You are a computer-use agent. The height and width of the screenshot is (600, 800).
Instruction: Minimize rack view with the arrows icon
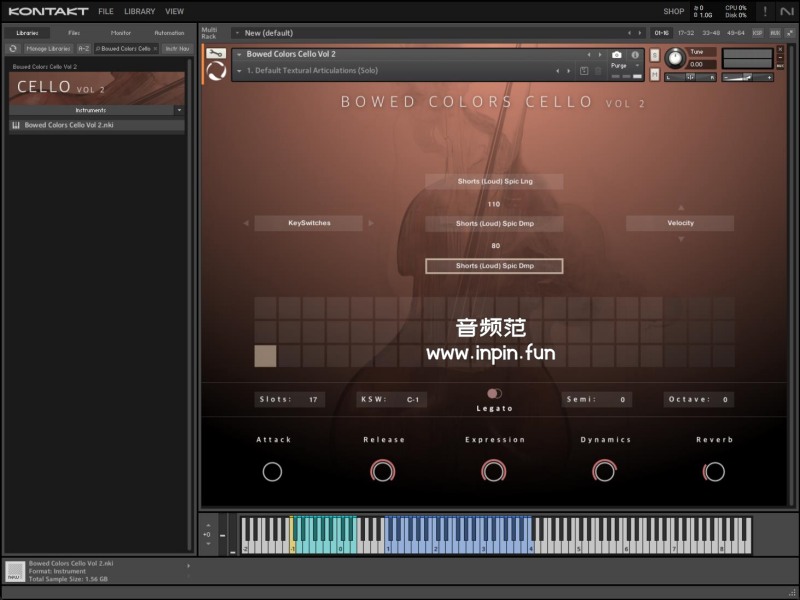(x=790, y=33)
